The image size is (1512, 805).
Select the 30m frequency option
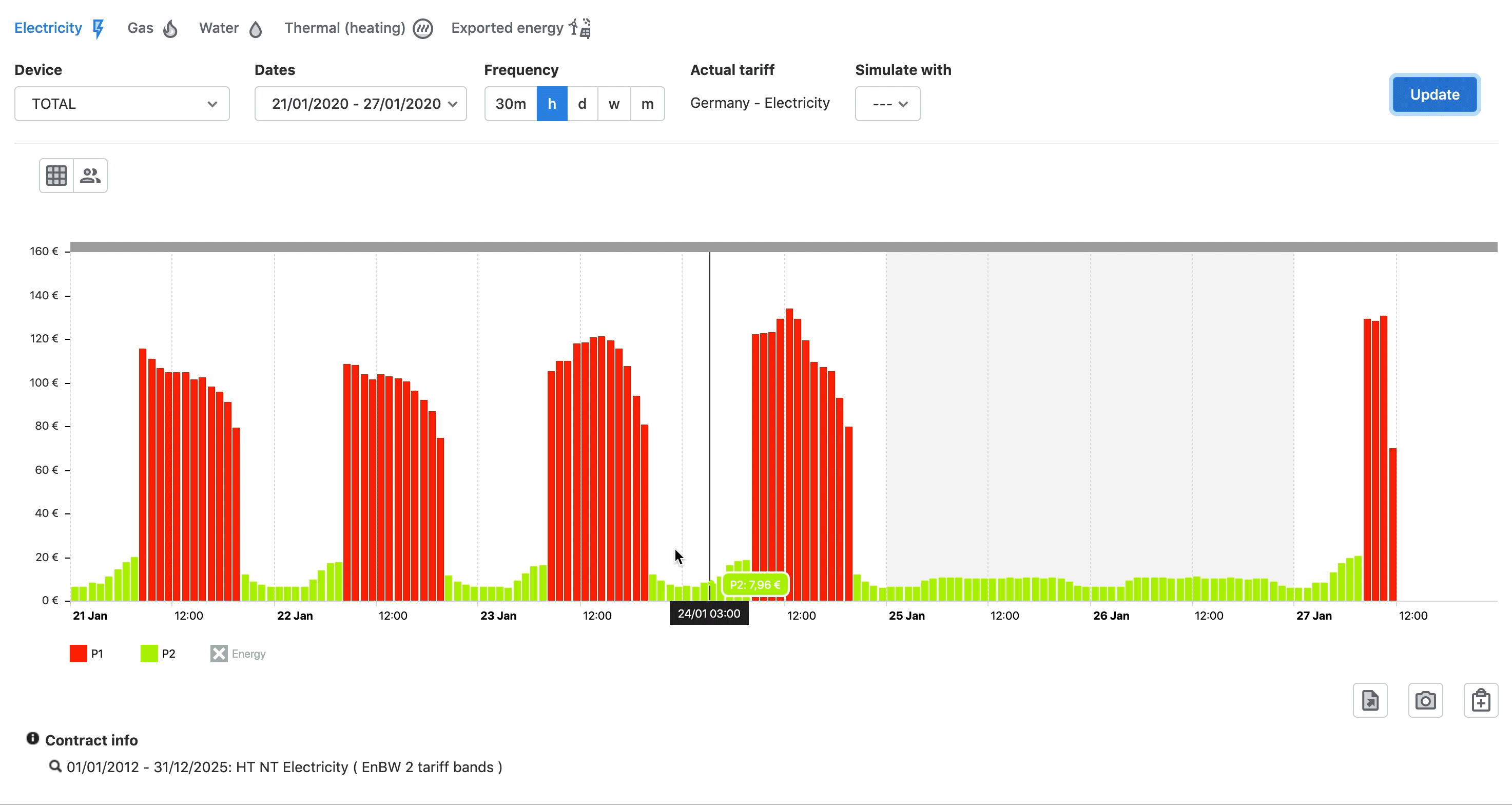coord(510,103)
